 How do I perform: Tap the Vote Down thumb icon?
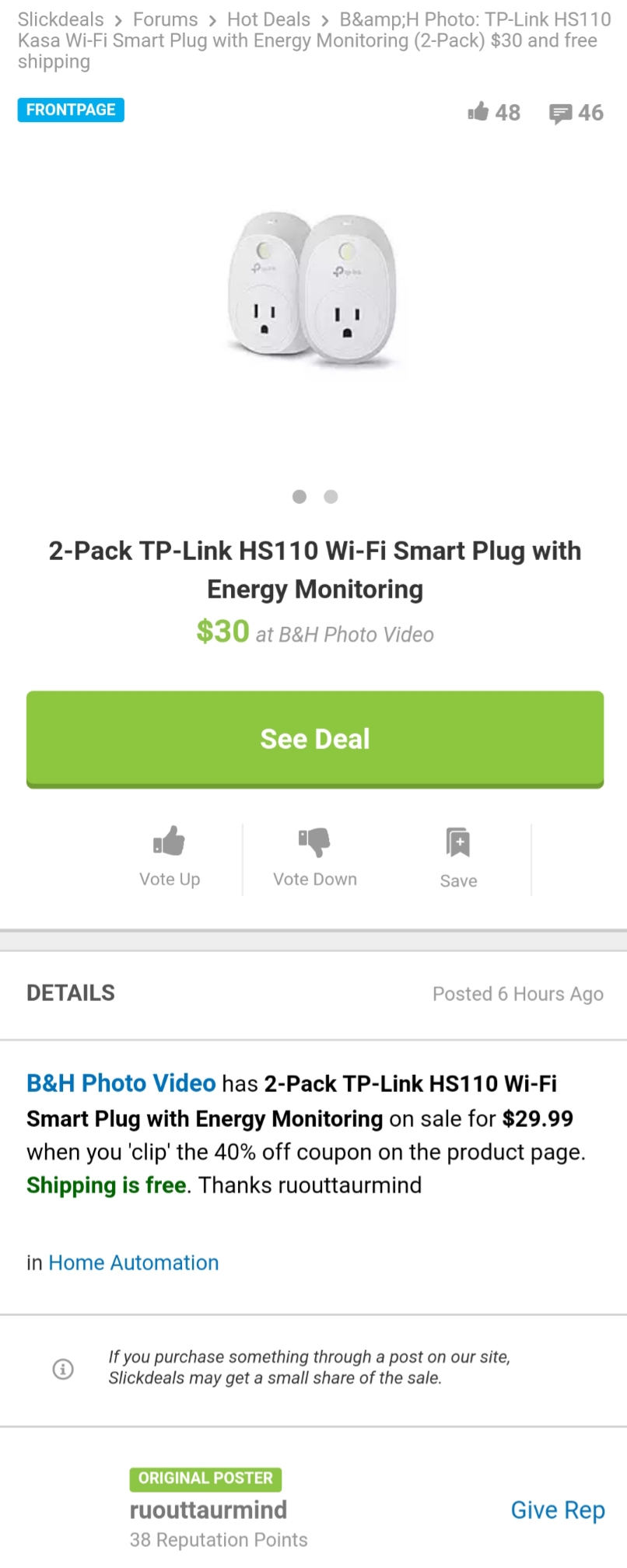pos(314,841)
